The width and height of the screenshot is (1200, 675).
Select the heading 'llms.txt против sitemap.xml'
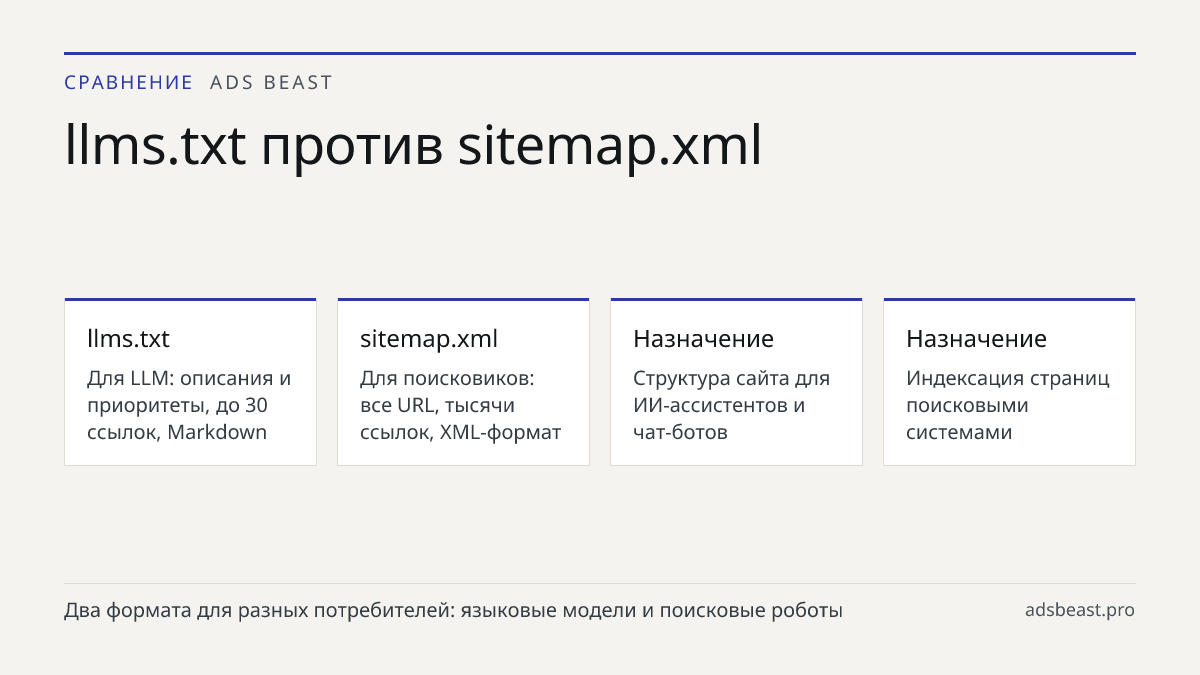413,146
